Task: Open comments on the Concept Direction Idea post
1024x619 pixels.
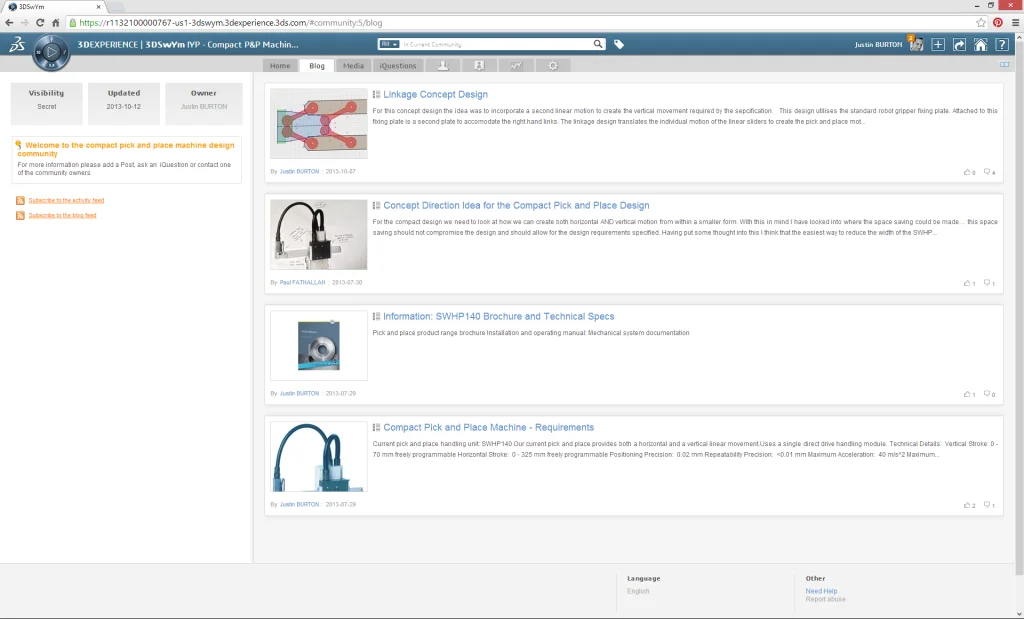Action: coord(987,283)
